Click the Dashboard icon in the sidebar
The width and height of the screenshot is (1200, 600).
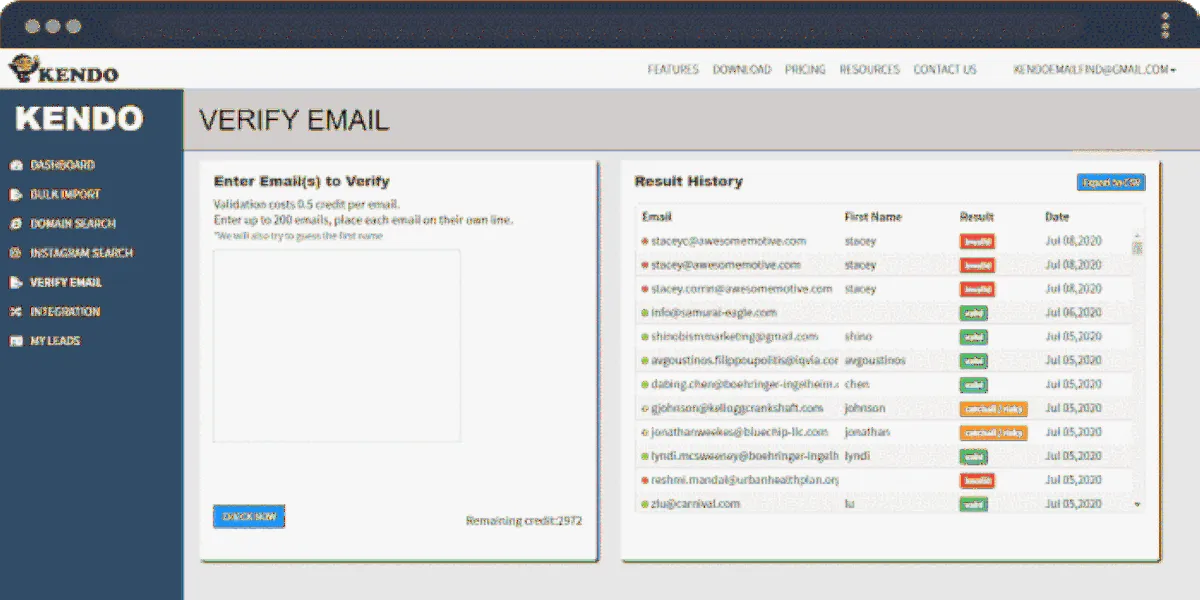[15, 165]
